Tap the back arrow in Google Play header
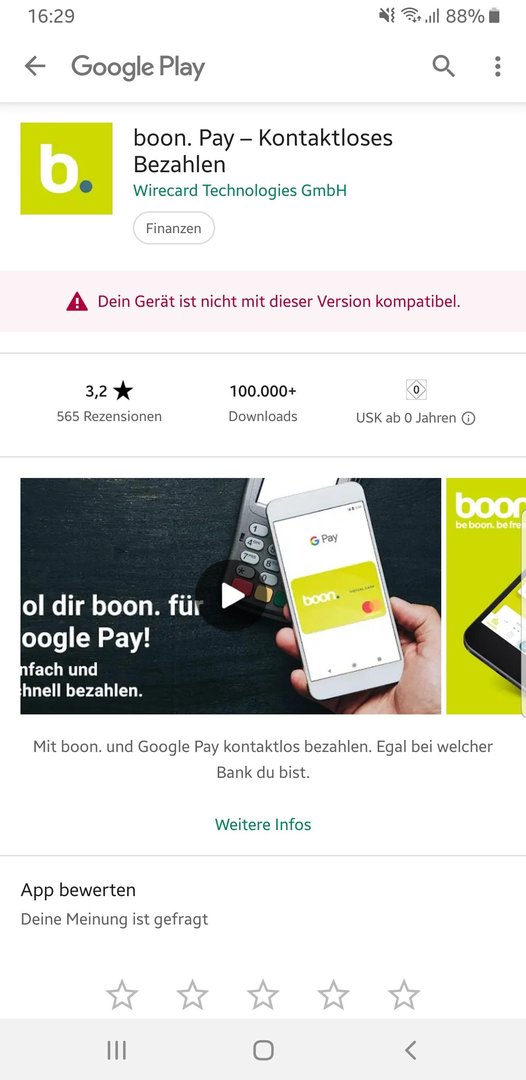 (34, 66)
